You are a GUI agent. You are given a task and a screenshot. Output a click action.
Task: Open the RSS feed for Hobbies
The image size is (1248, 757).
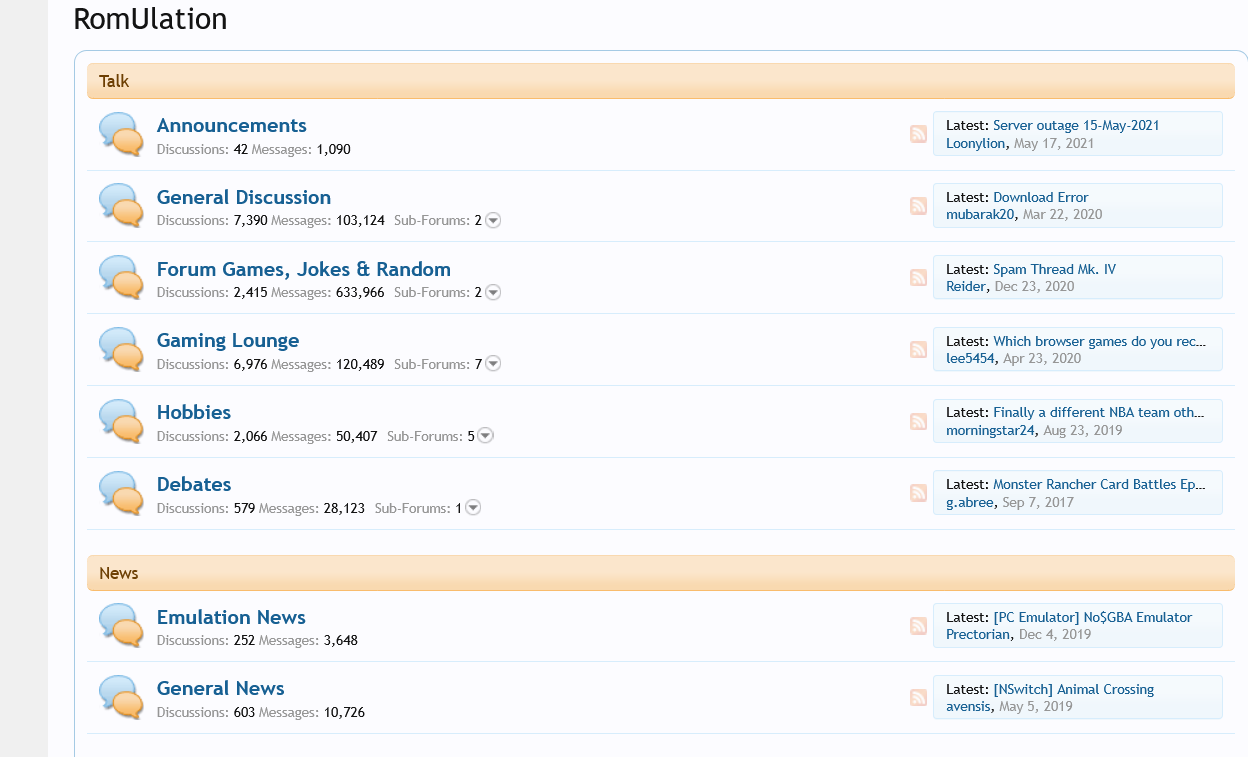point(918,422)
